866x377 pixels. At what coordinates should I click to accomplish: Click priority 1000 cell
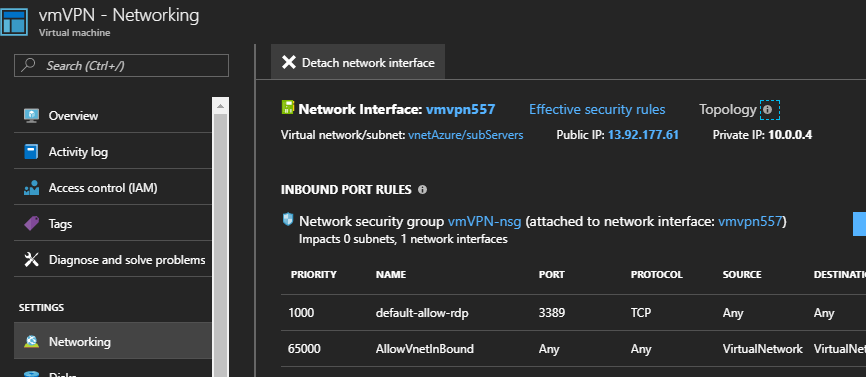point(300,313)
